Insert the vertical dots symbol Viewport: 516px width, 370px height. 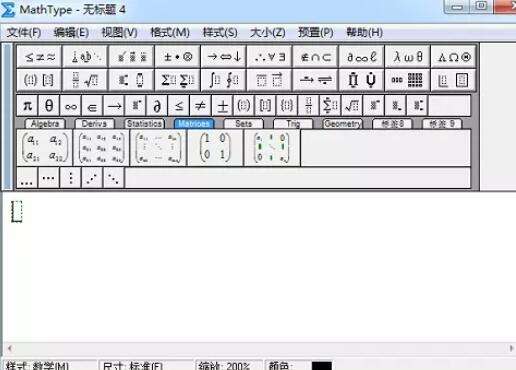71,178
